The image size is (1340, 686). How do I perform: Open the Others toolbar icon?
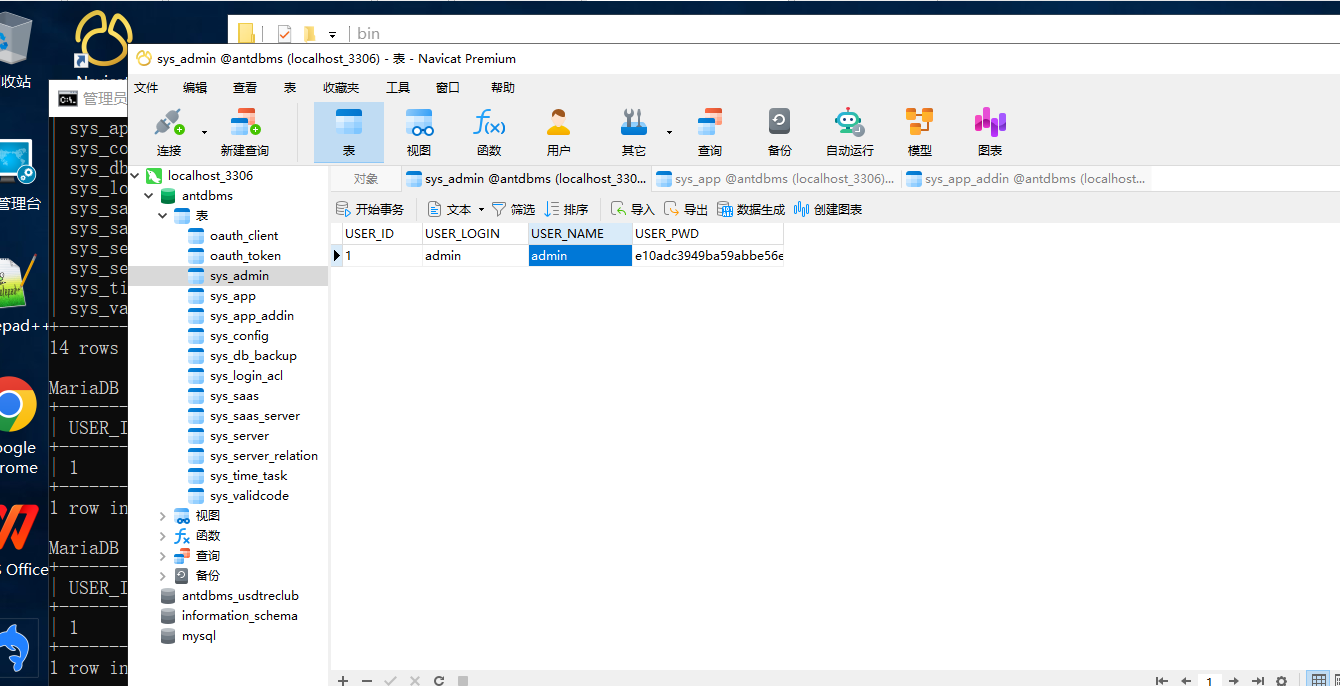click(x=634, y=133)
